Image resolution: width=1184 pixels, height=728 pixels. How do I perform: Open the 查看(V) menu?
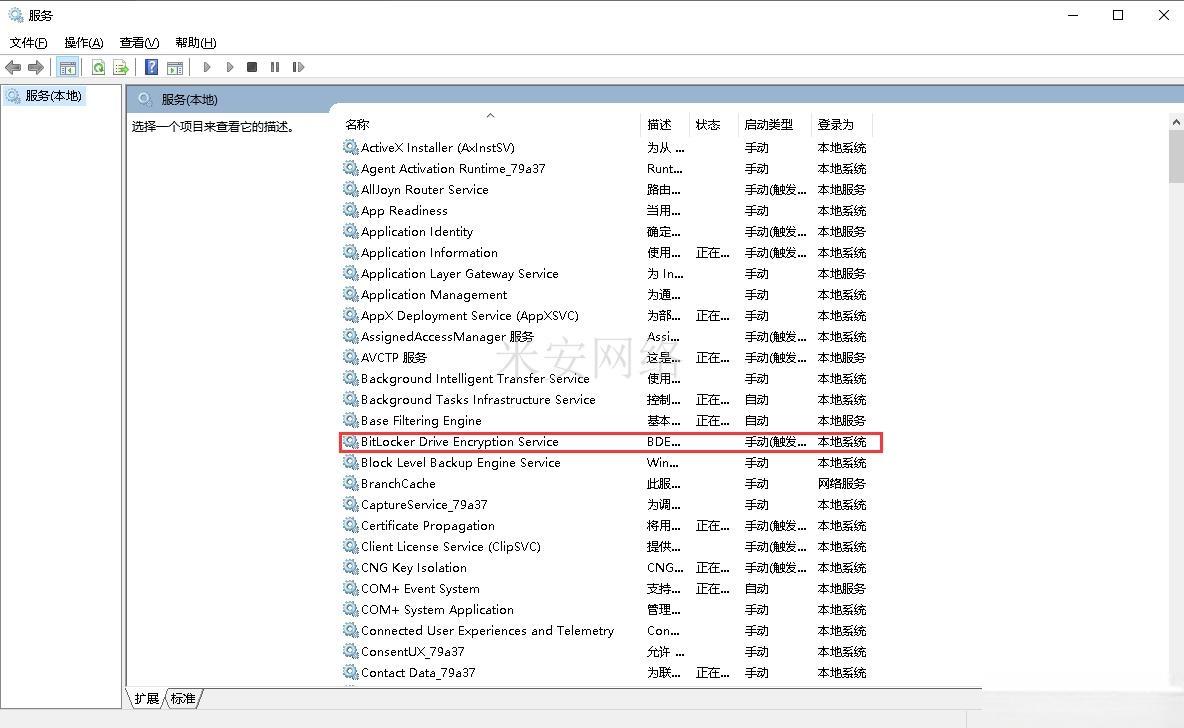tap(139, 42)
